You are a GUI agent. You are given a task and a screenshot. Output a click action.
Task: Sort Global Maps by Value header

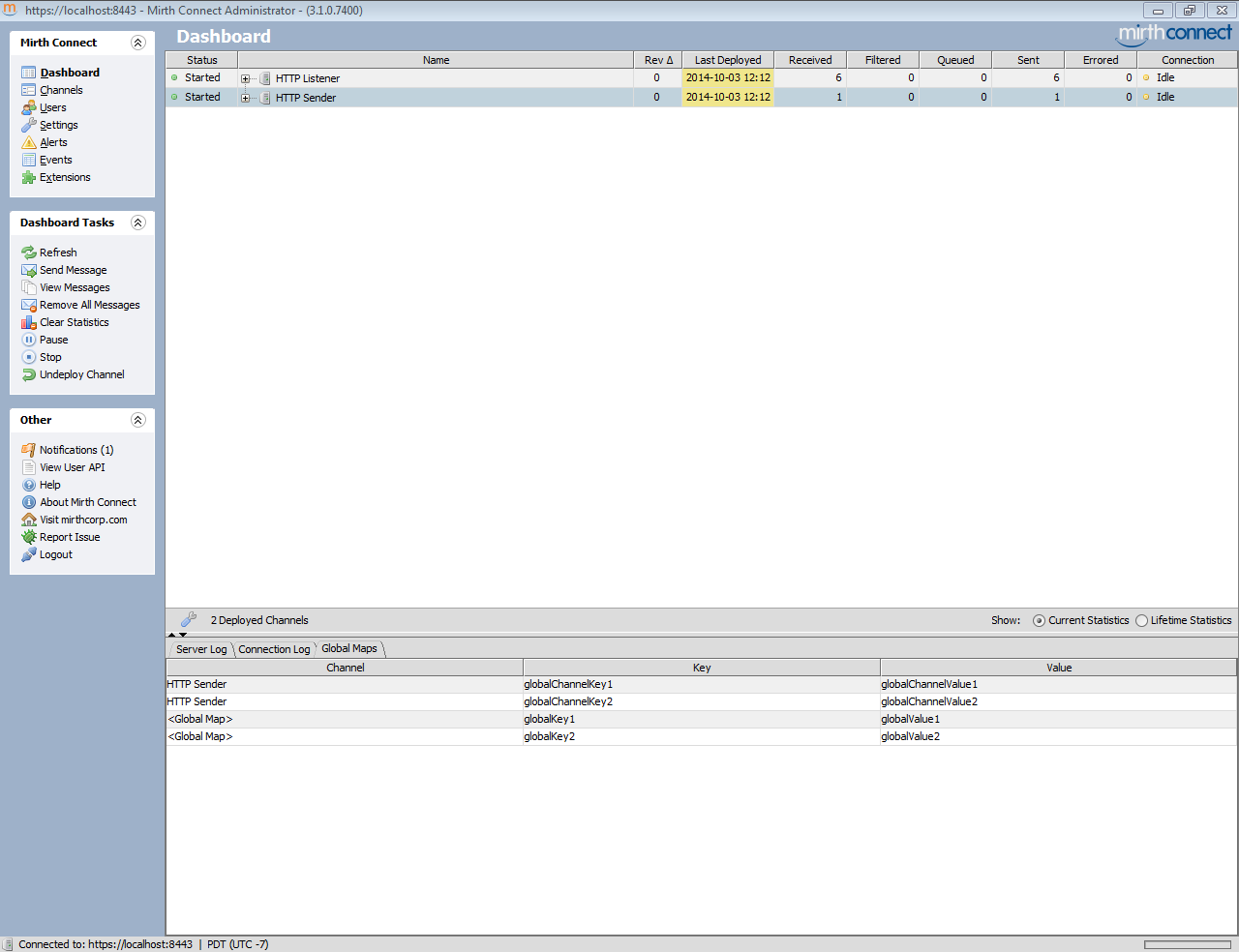(x=1059, y=668)
